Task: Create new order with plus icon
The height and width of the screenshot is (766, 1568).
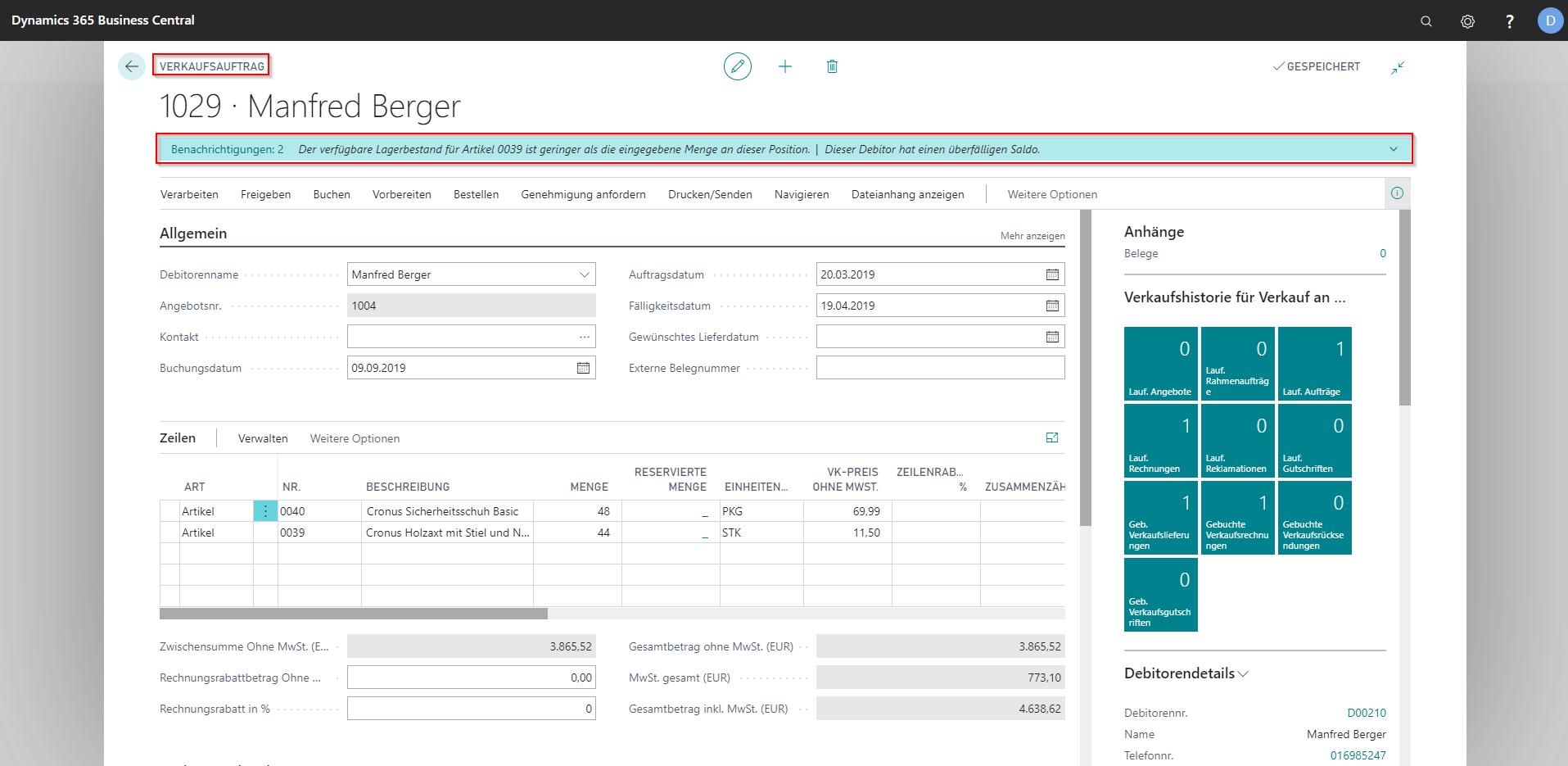Action: click(x=784, y=66)
